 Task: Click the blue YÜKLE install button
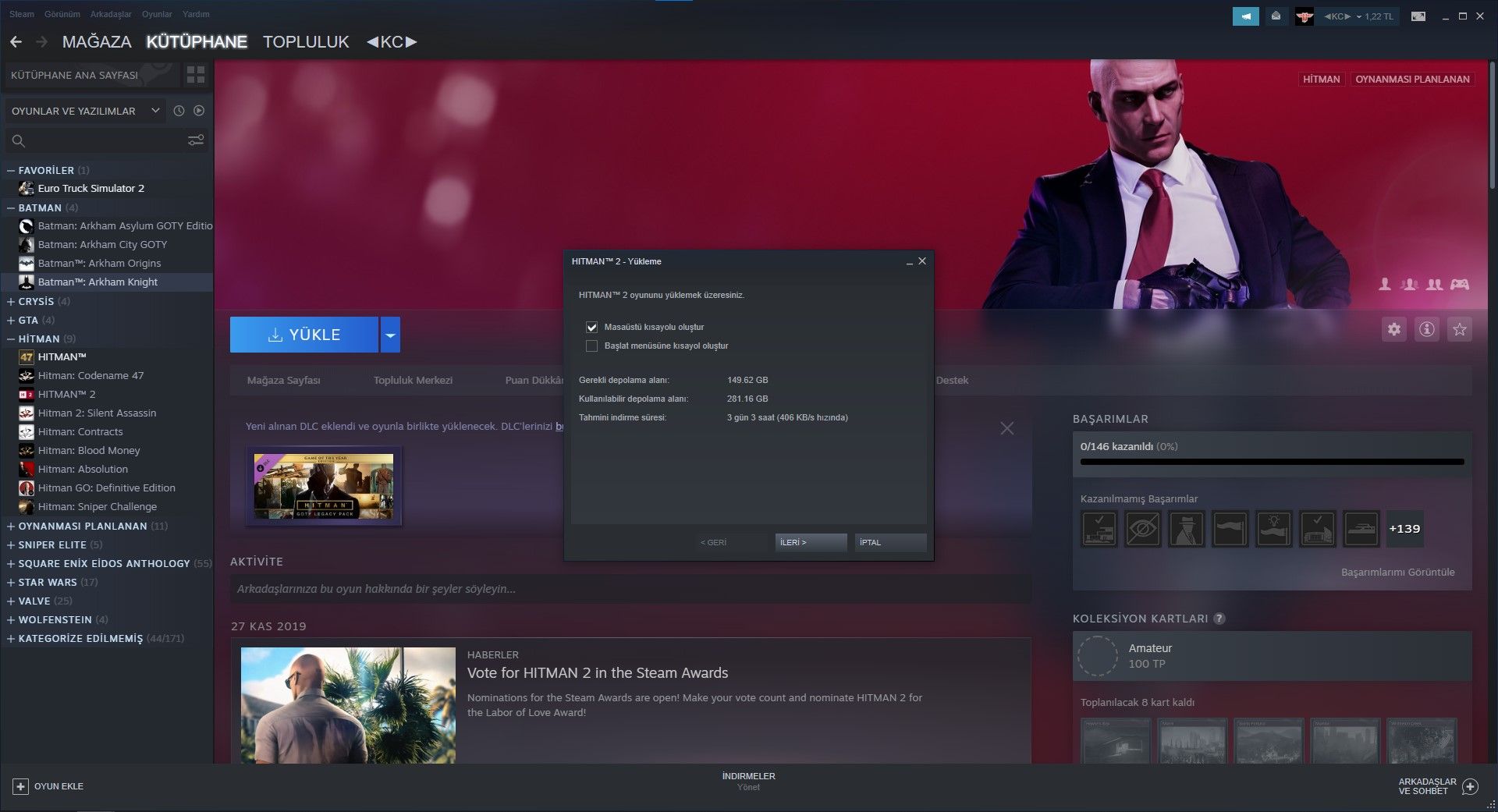(304, 335)
